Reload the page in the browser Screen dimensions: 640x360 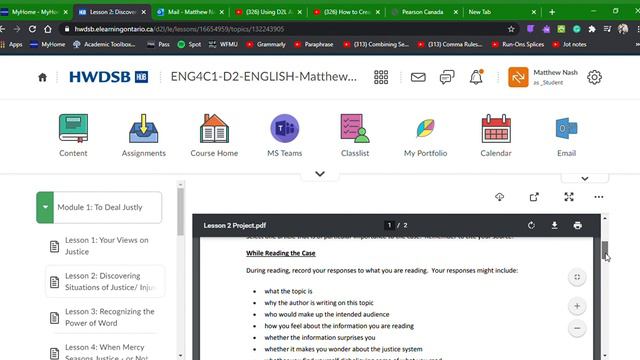coord(32,29)
